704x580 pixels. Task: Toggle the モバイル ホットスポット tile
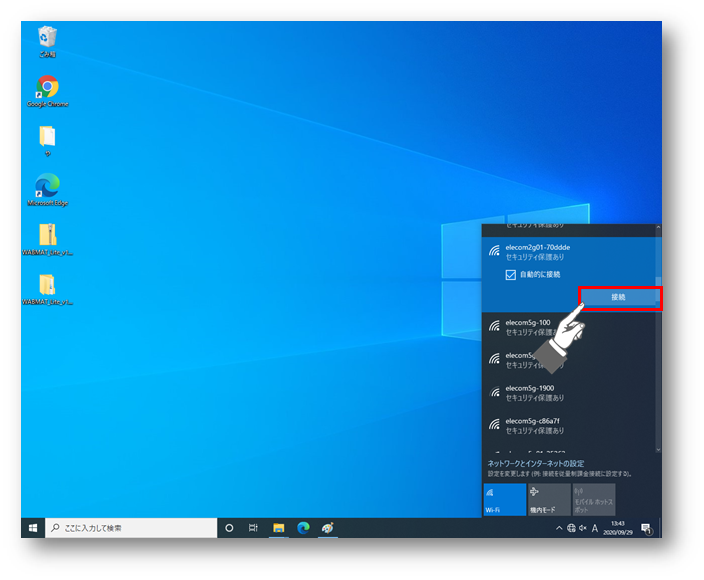pyautogui.click(x=594, y=500)
